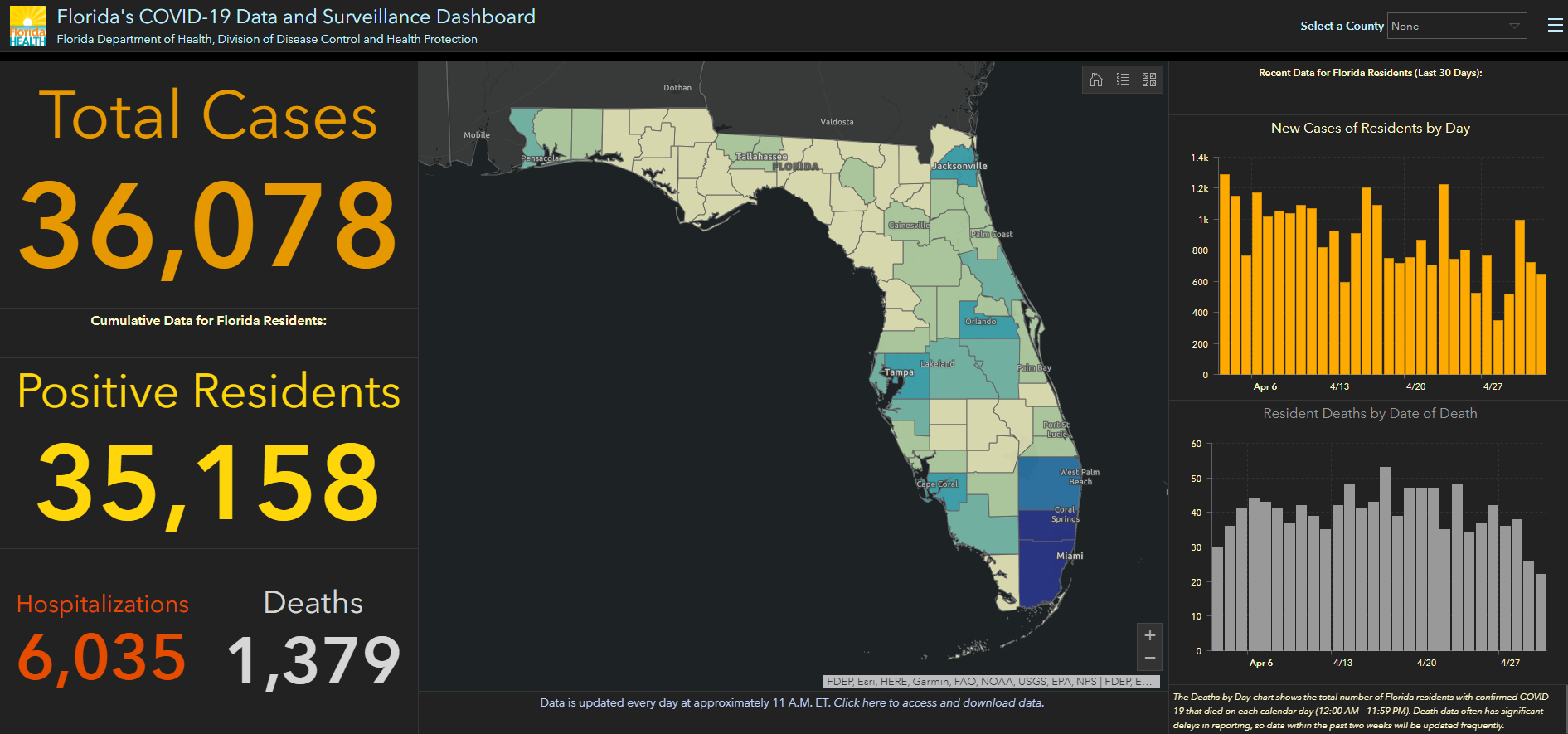
Task: Click the first bar in New Cases chart
Action: 1225,275
